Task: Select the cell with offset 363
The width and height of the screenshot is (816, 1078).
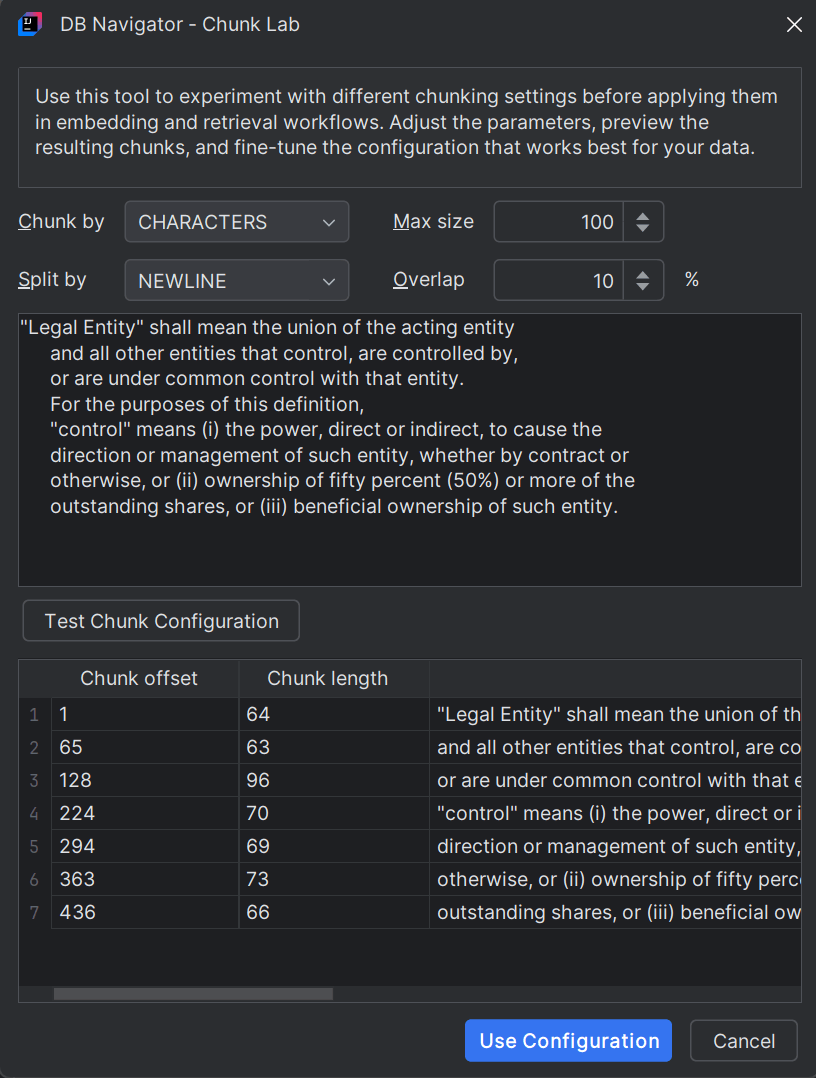Action: [144, 879]
